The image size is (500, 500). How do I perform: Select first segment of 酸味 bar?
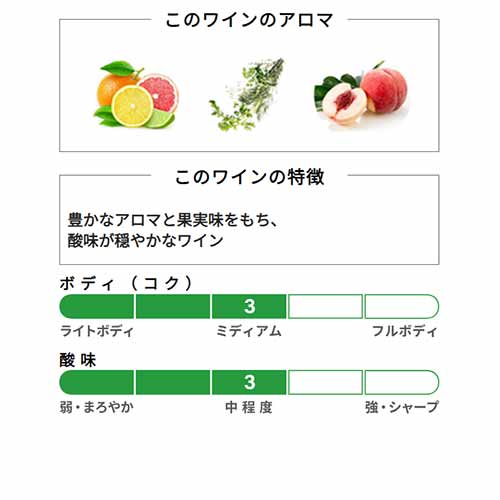pyautogui.click(x=97, y=382)
